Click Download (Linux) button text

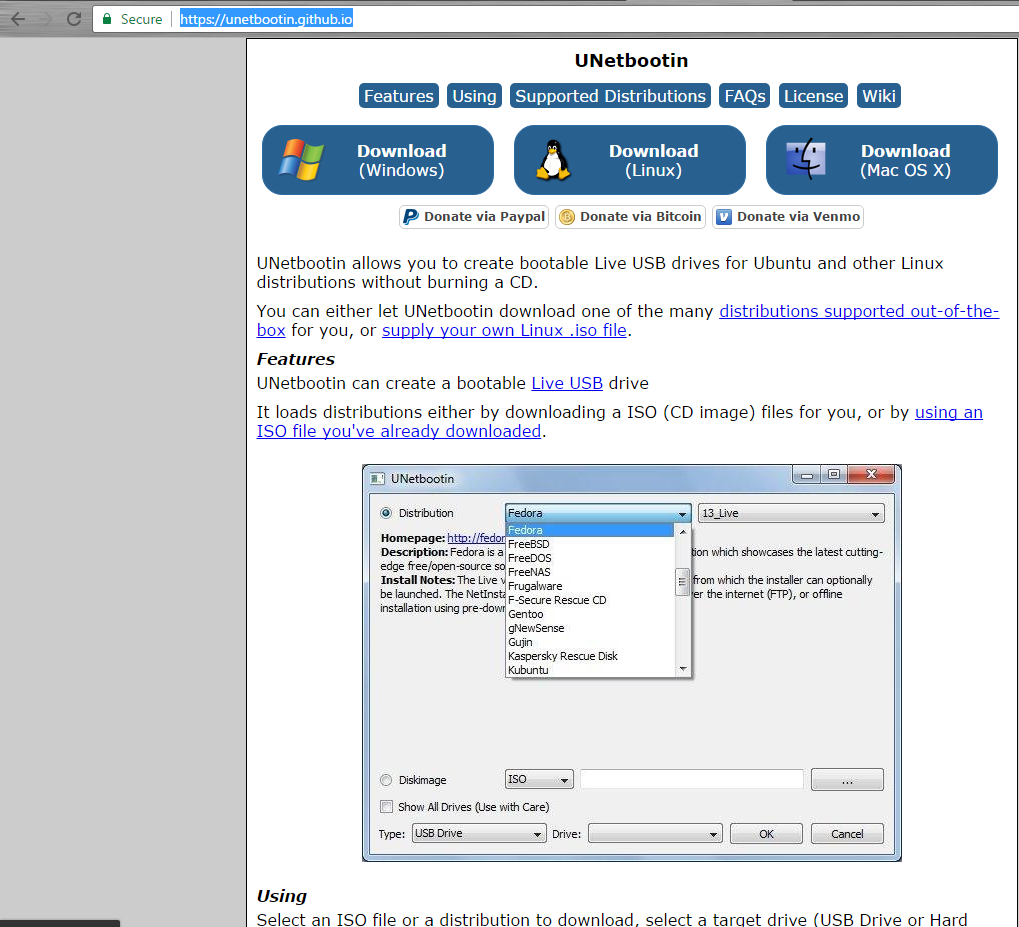pyautogui.click(x=653, y=161)
